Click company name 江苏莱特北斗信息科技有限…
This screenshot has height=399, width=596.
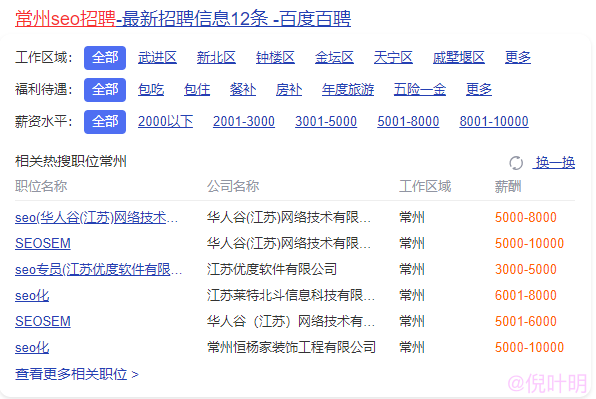(291, 296)
